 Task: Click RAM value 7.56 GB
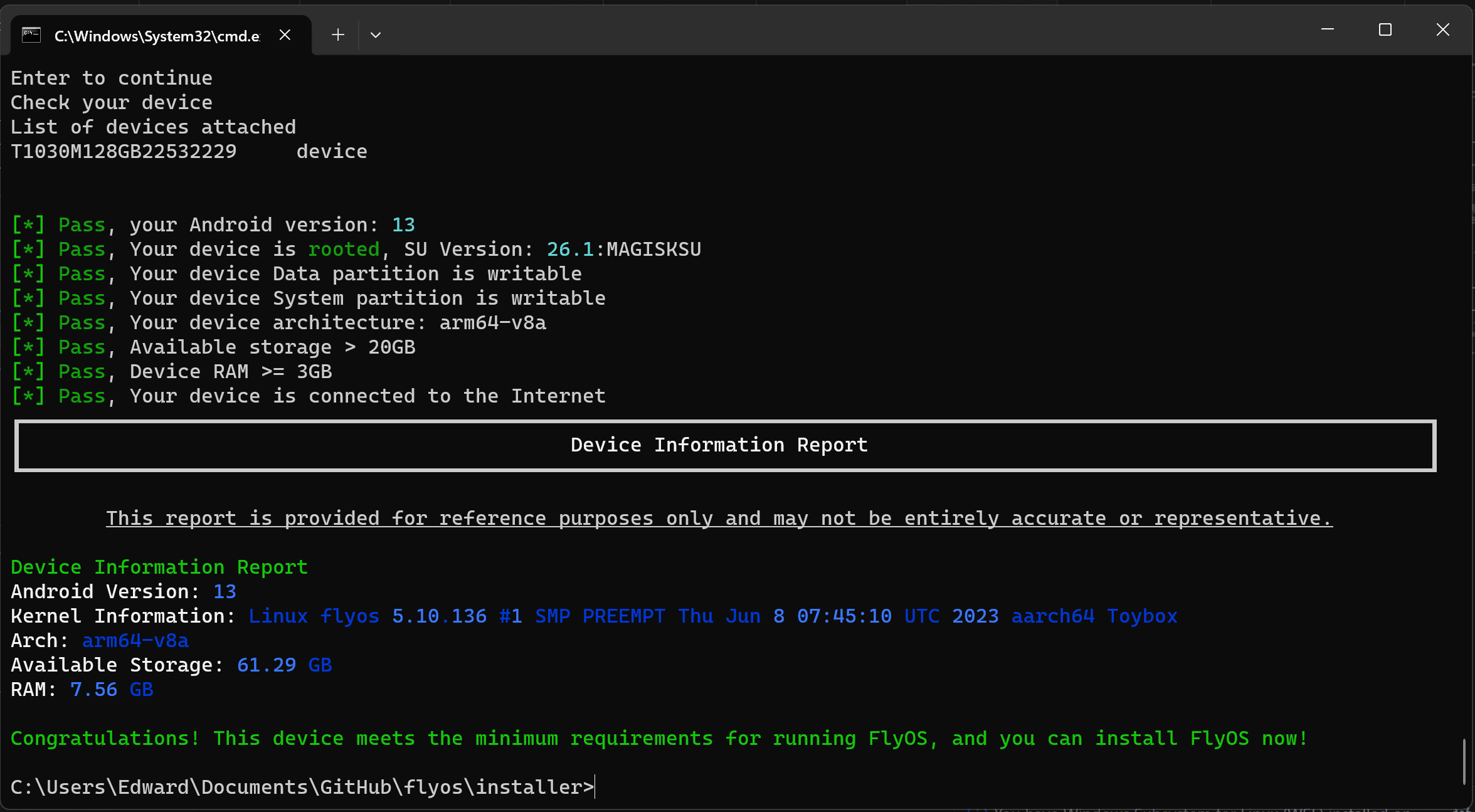112,689
